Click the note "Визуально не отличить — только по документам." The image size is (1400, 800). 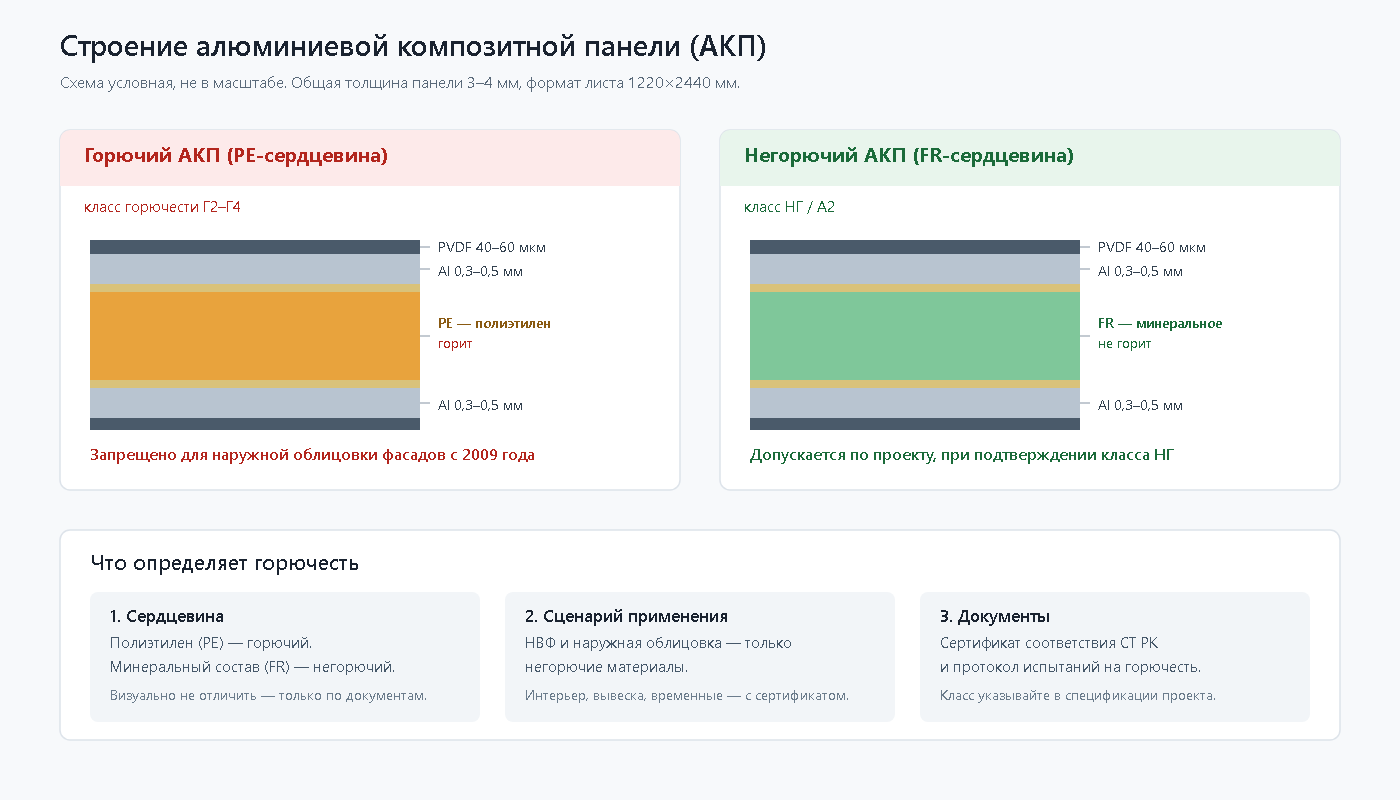click(x=268, y=695)
